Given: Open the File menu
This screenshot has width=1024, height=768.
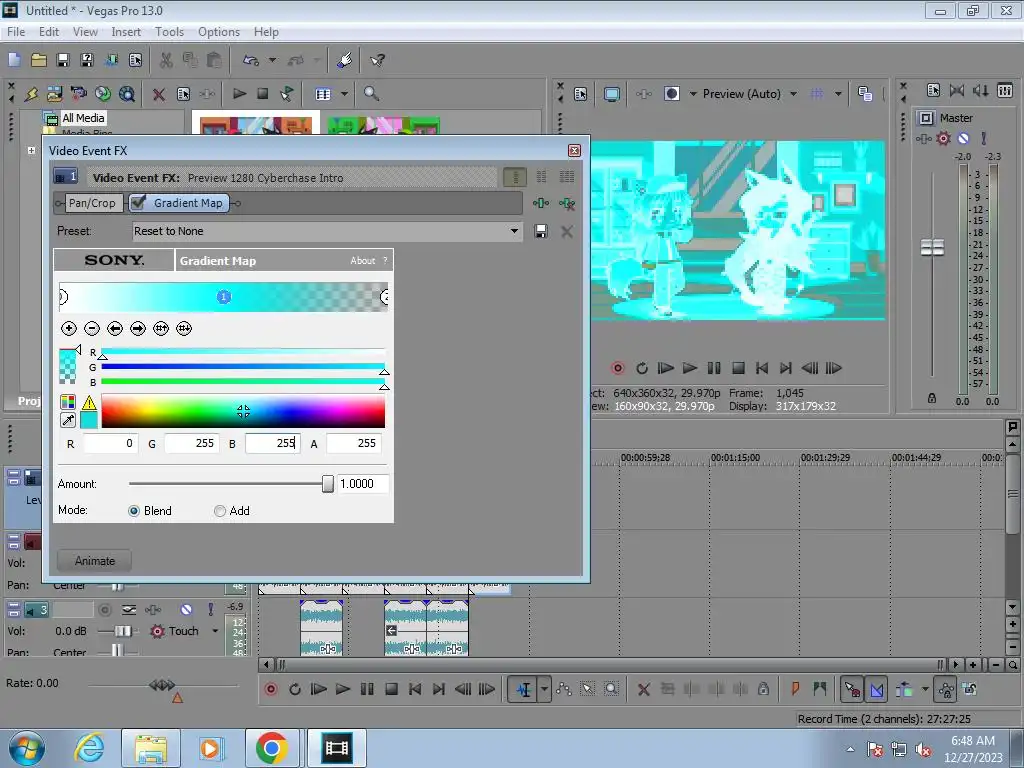Looking at the screenshot, I should point(16,32).
